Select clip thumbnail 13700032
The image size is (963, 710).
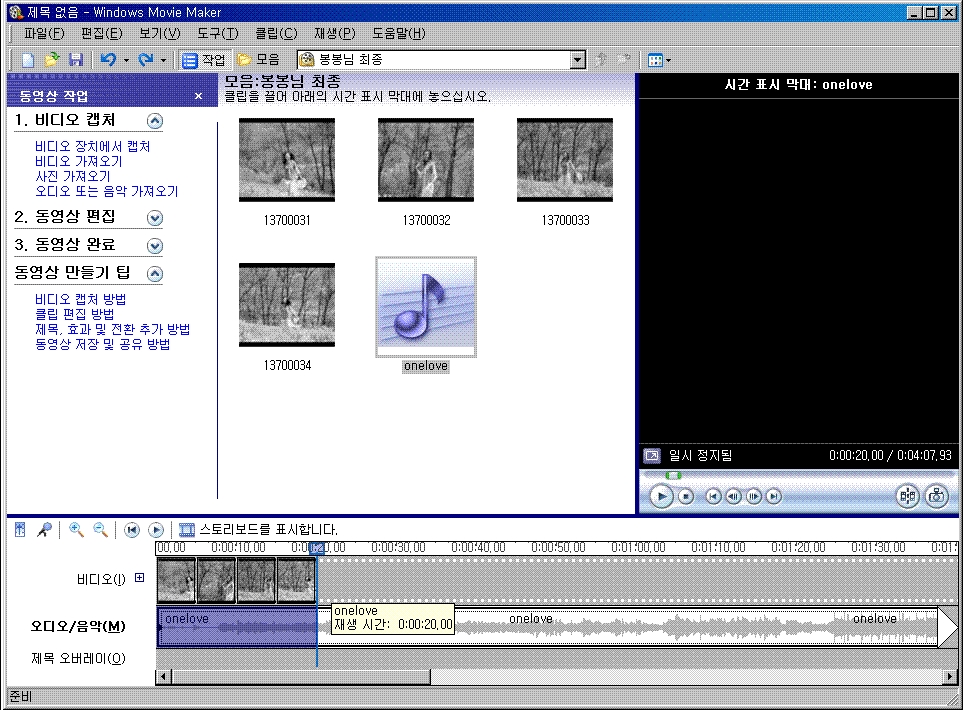pyautogui.click(x=426, y=160)
